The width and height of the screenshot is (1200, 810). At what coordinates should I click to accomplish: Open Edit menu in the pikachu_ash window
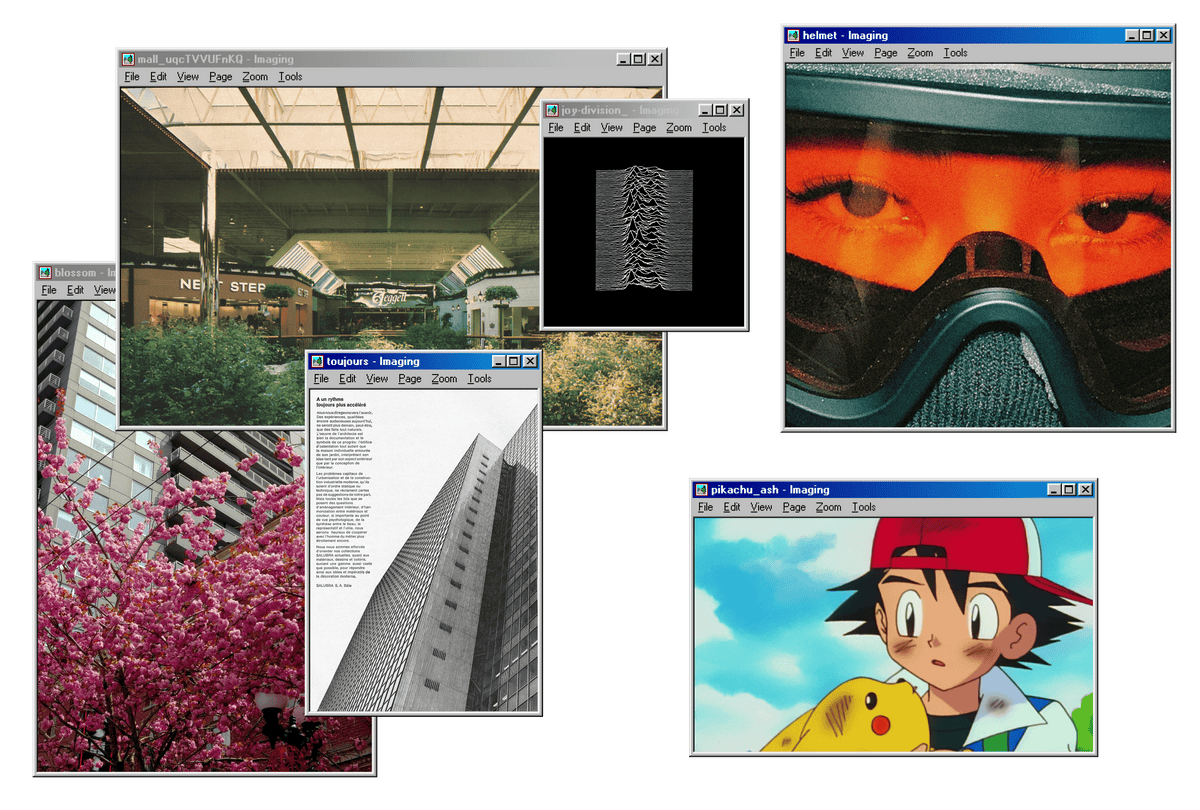tap(732, 508)
